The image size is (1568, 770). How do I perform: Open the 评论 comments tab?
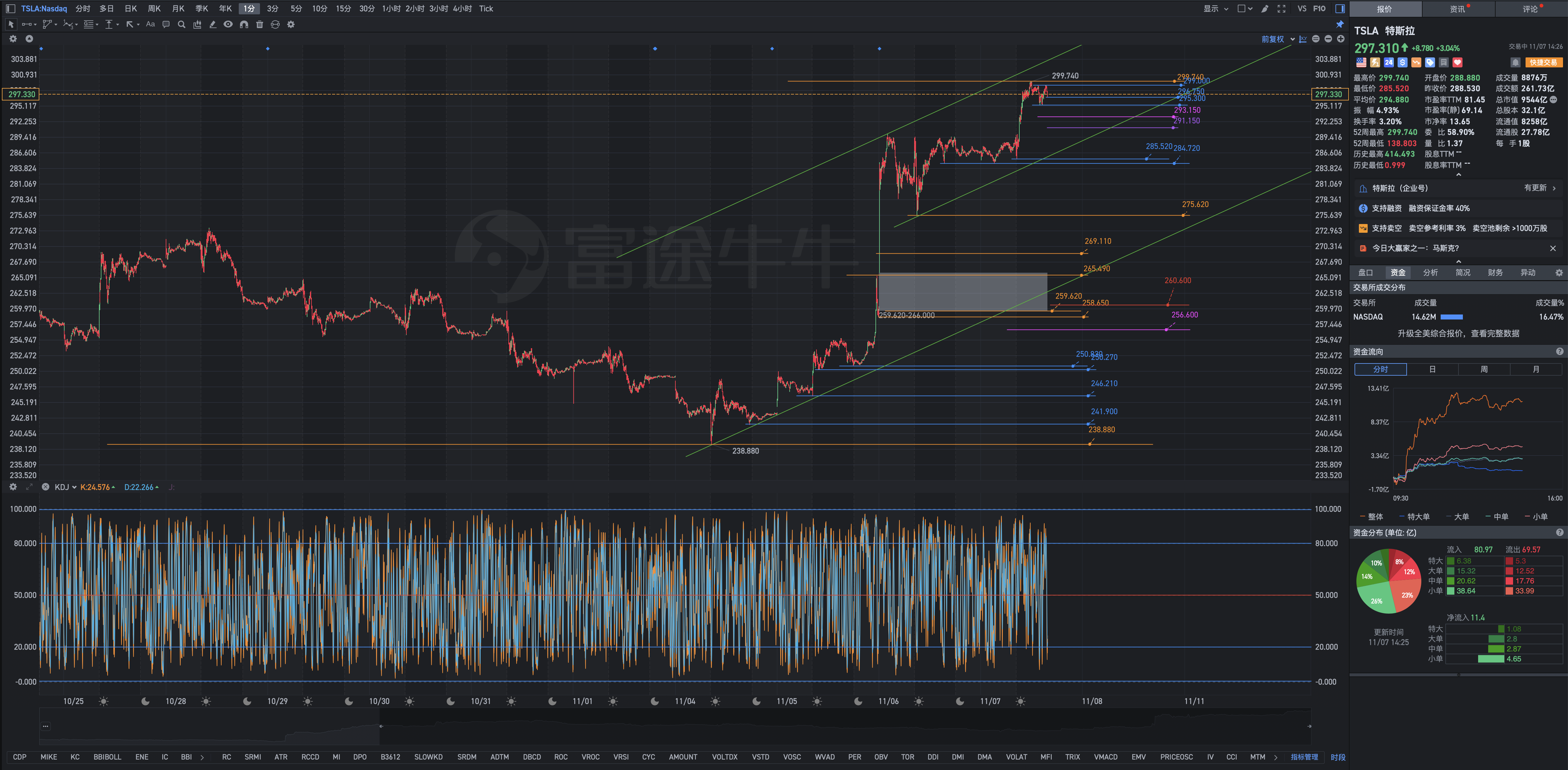1531,8
